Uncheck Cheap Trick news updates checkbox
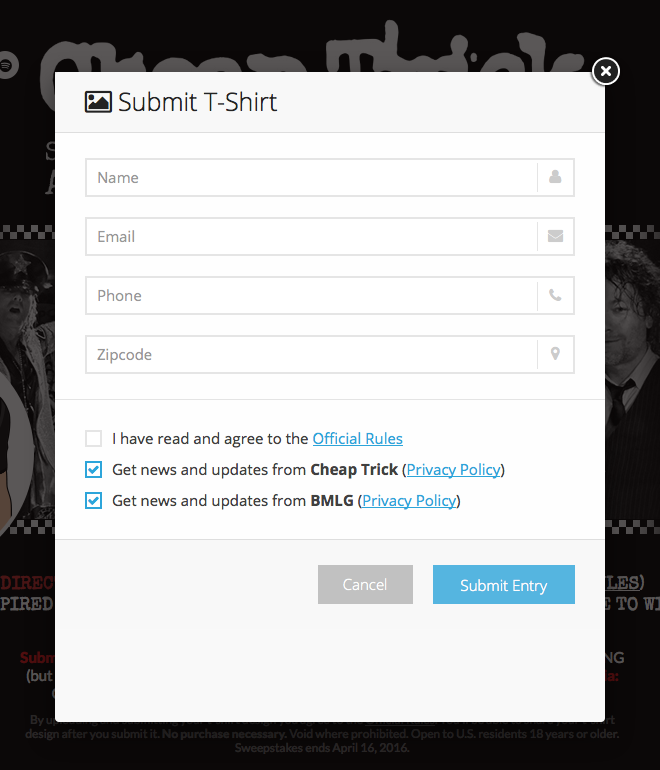The image size is (660, 770). (93, 469)
